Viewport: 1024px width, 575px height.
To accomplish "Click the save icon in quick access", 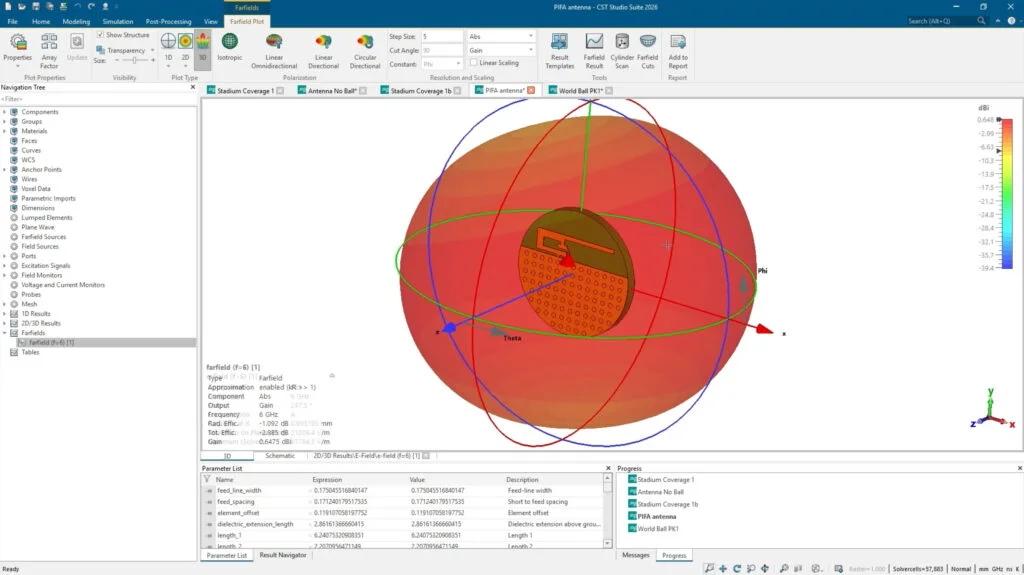I will [36, 7].
